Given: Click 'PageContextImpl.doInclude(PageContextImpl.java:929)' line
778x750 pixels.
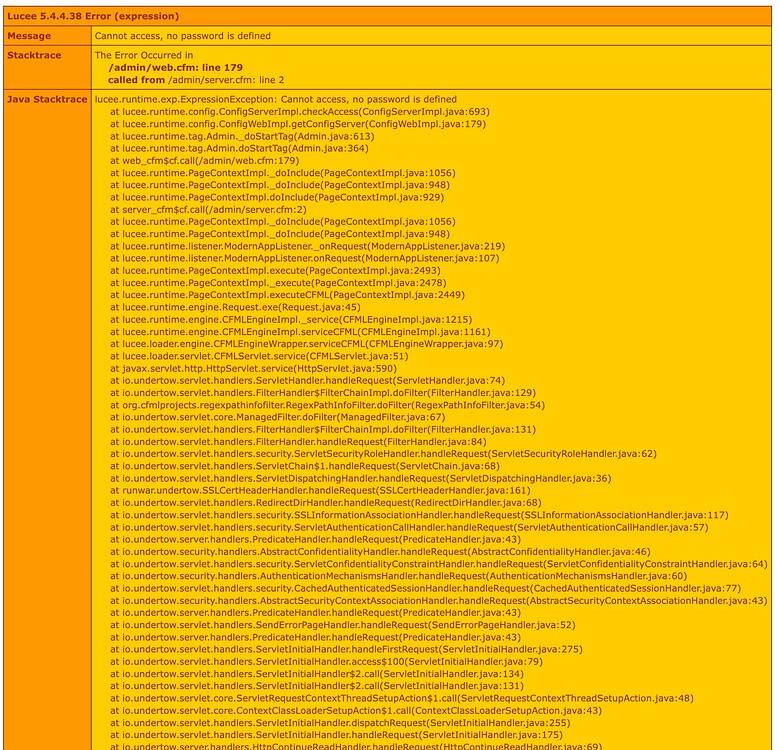Looking at the screenshot, I should click(277, 197).
